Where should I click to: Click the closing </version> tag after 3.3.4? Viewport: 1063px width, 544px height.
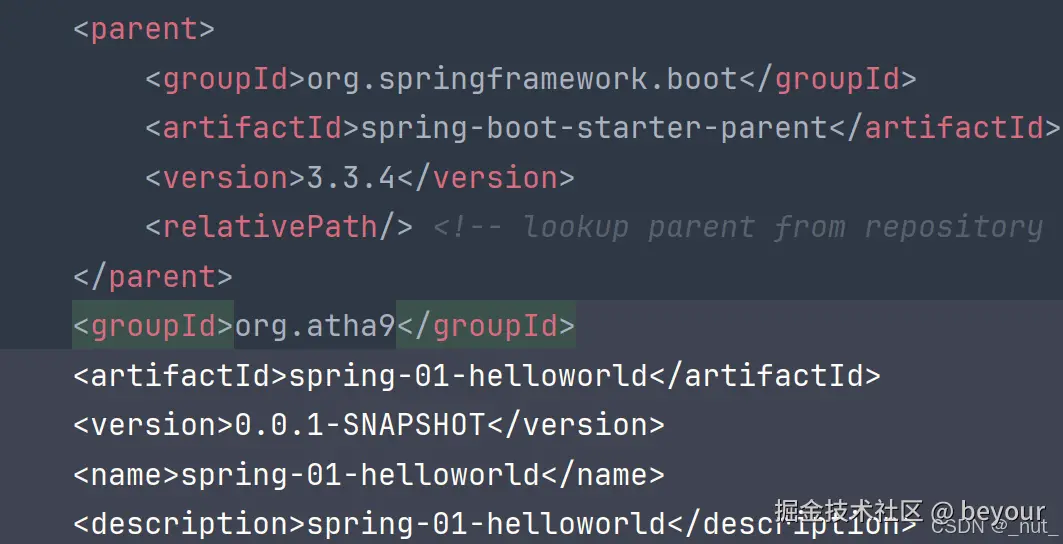tap(485, 178)
